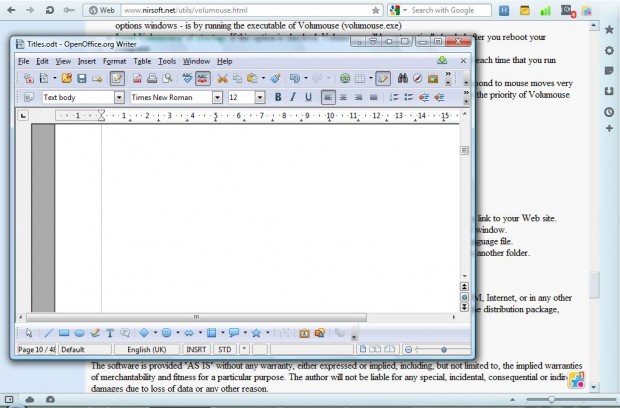This screenshot has width=620, height=408.
Task: Expand the Table size dropdown arrow
Action: (370, 78)
